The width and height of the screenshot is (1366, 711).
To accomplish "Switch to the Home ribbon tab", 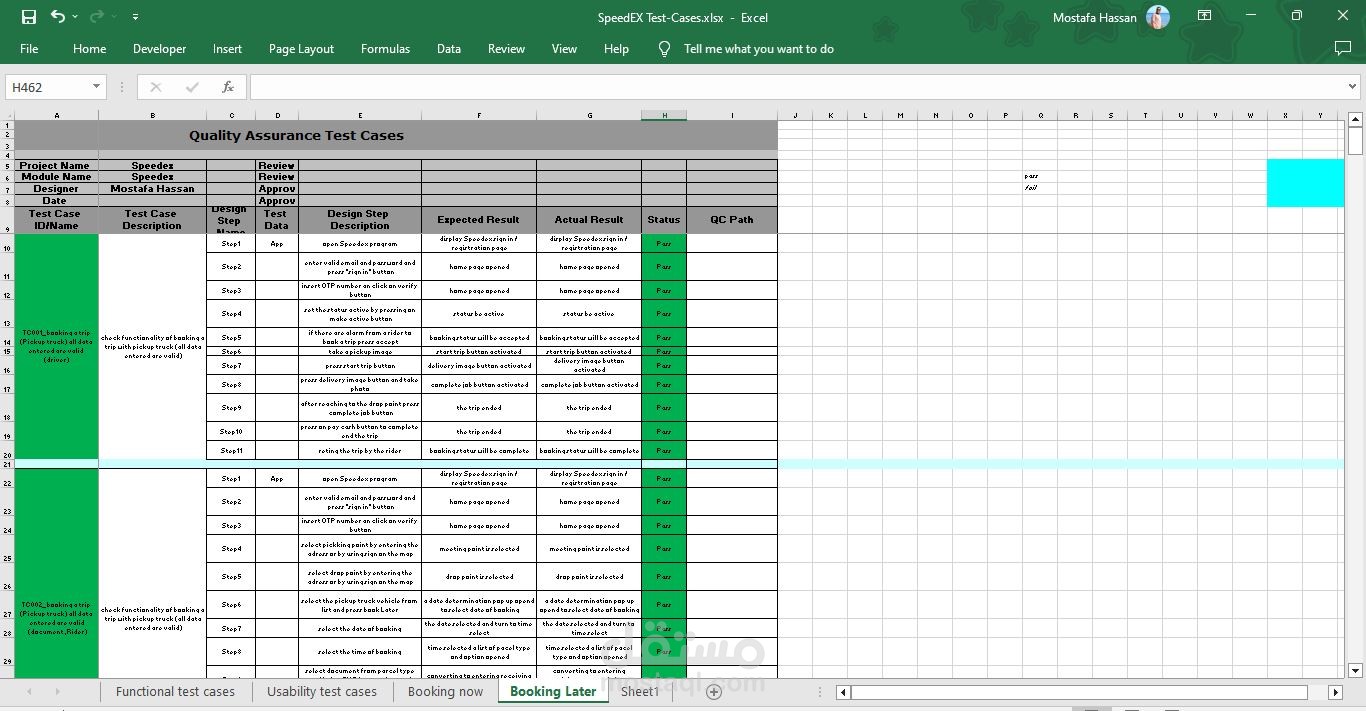I will click(x=89, y=49).
